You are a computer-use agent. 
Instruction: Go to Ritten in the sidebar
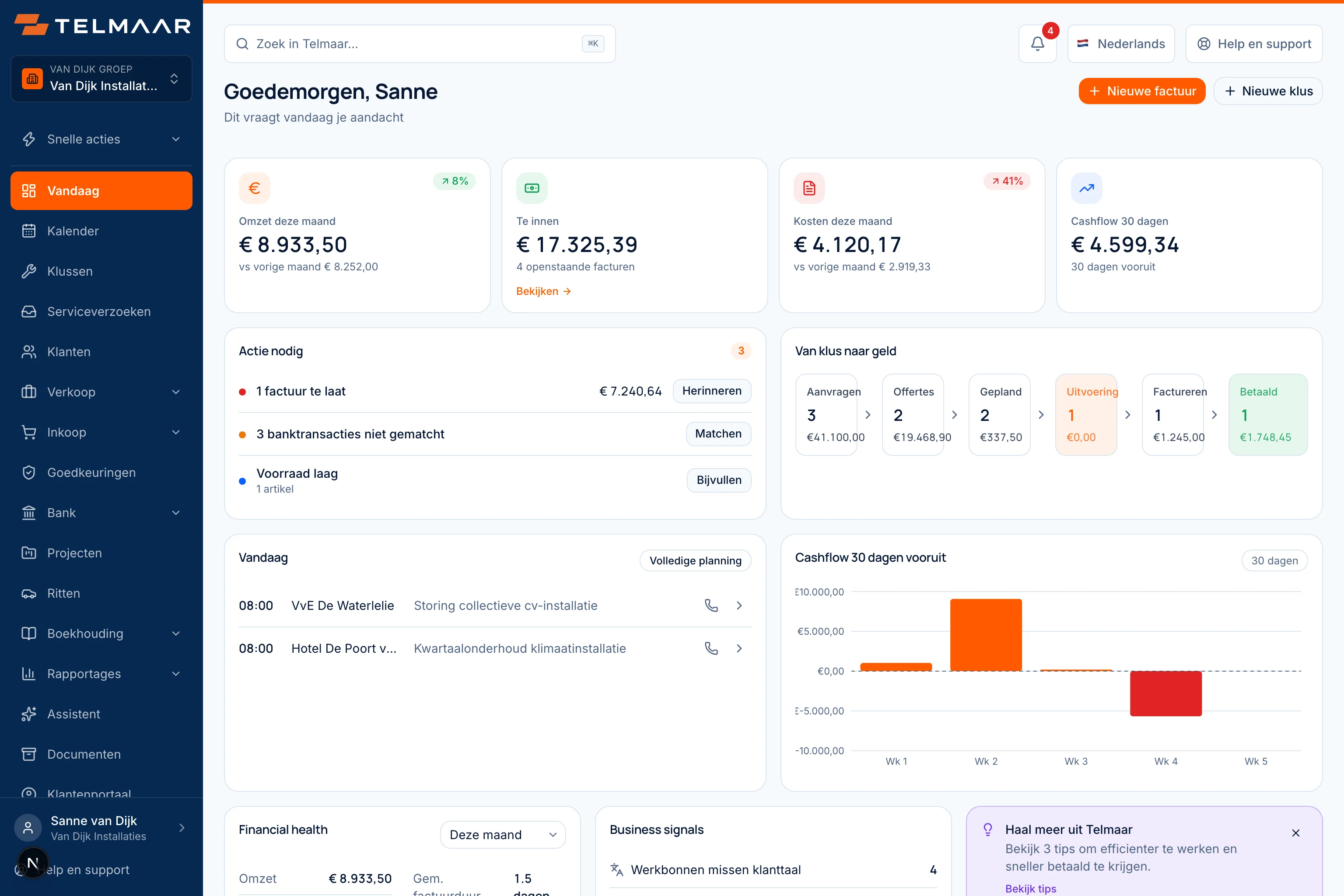pos(101,593)
